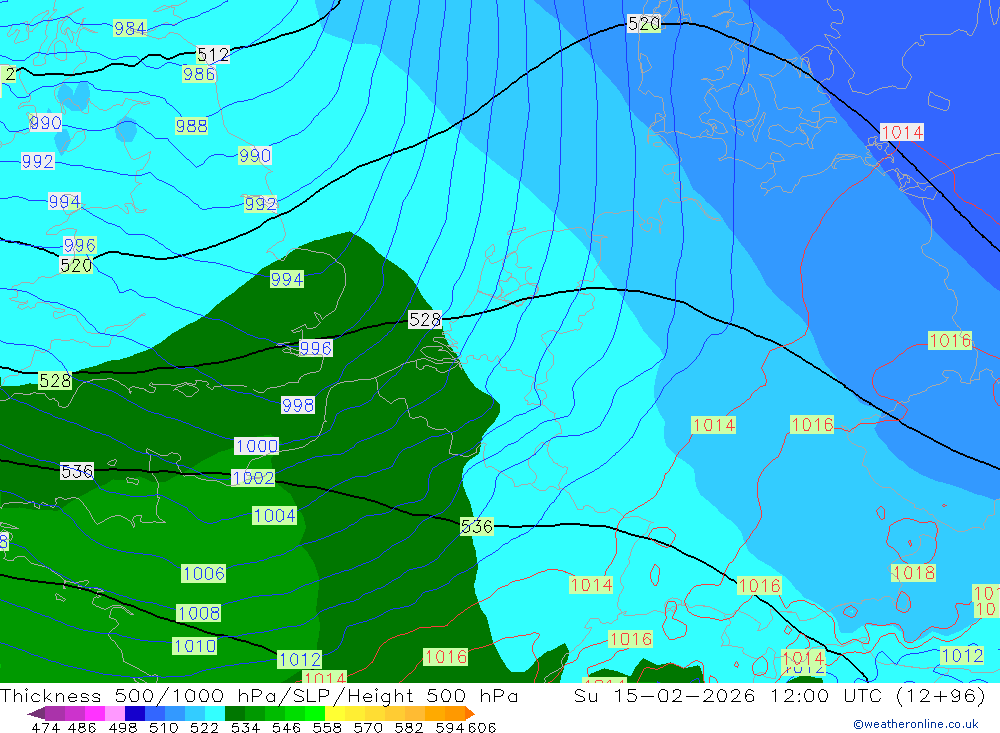Select the 988 isobar label
1000x733 pixels.
tap(191, 126)
